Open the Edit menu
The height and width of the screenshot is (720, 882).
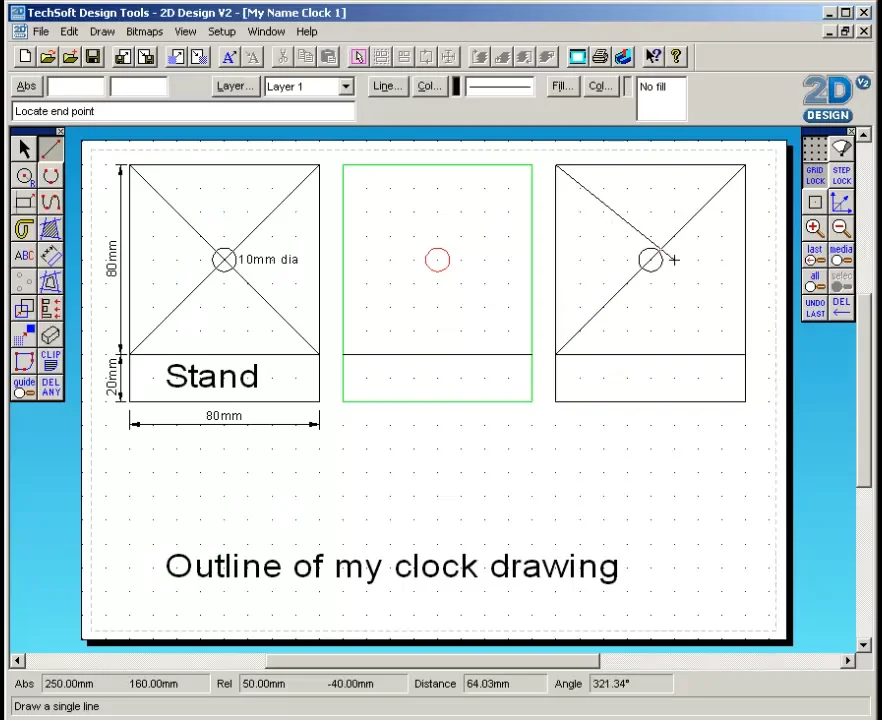click(x=69, y=32)
